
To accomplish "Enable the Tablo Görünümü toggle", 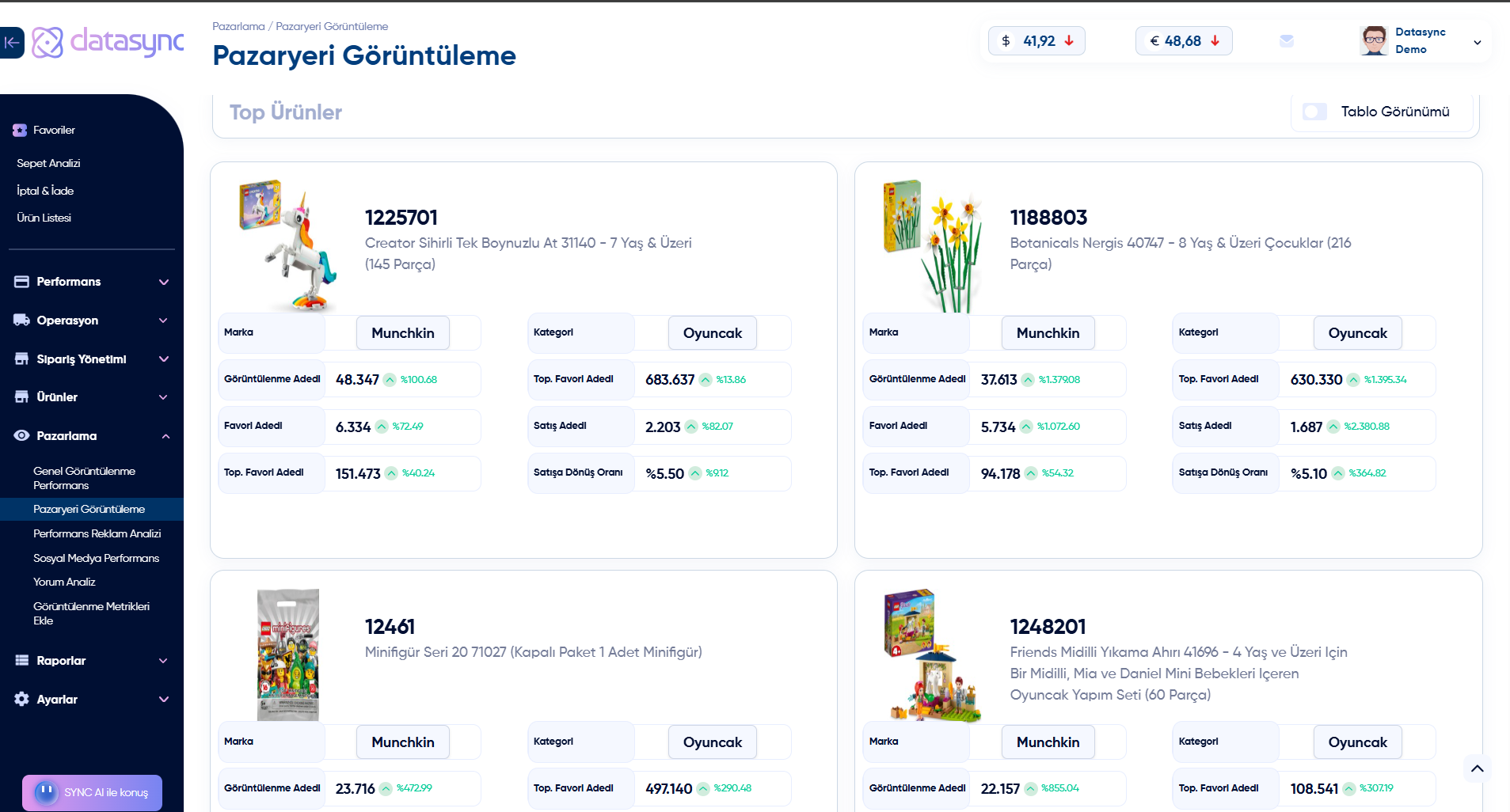I will tap(1315, 112).
